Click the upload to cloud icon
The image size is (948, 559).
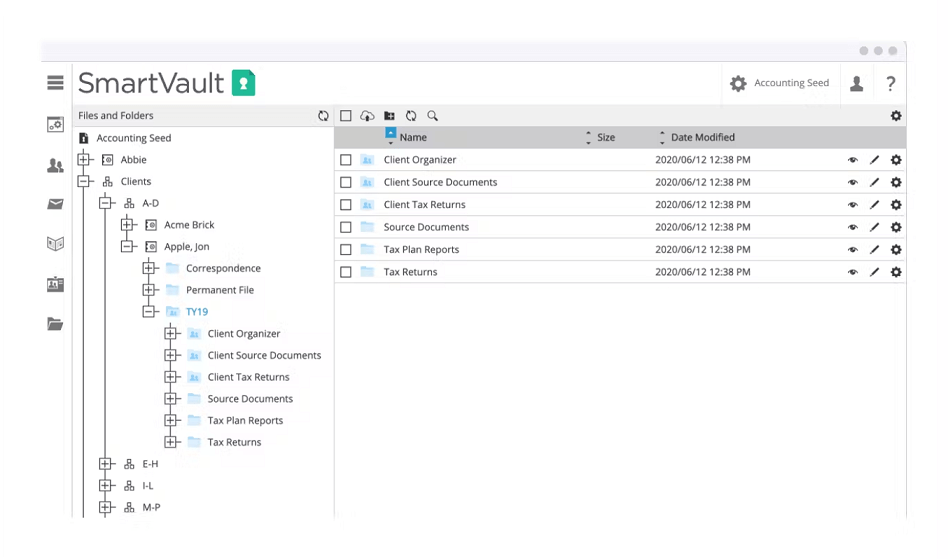coord(367,116)
